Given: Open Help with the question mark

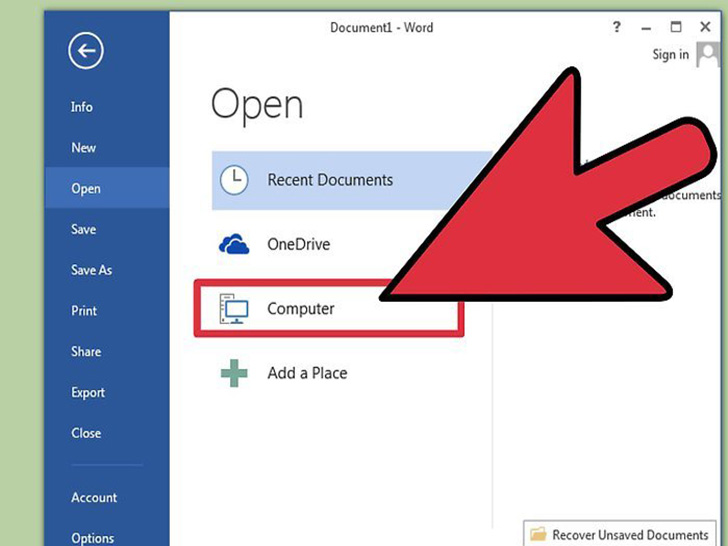Looking at the screenshot, I should (x=617, y=27).
